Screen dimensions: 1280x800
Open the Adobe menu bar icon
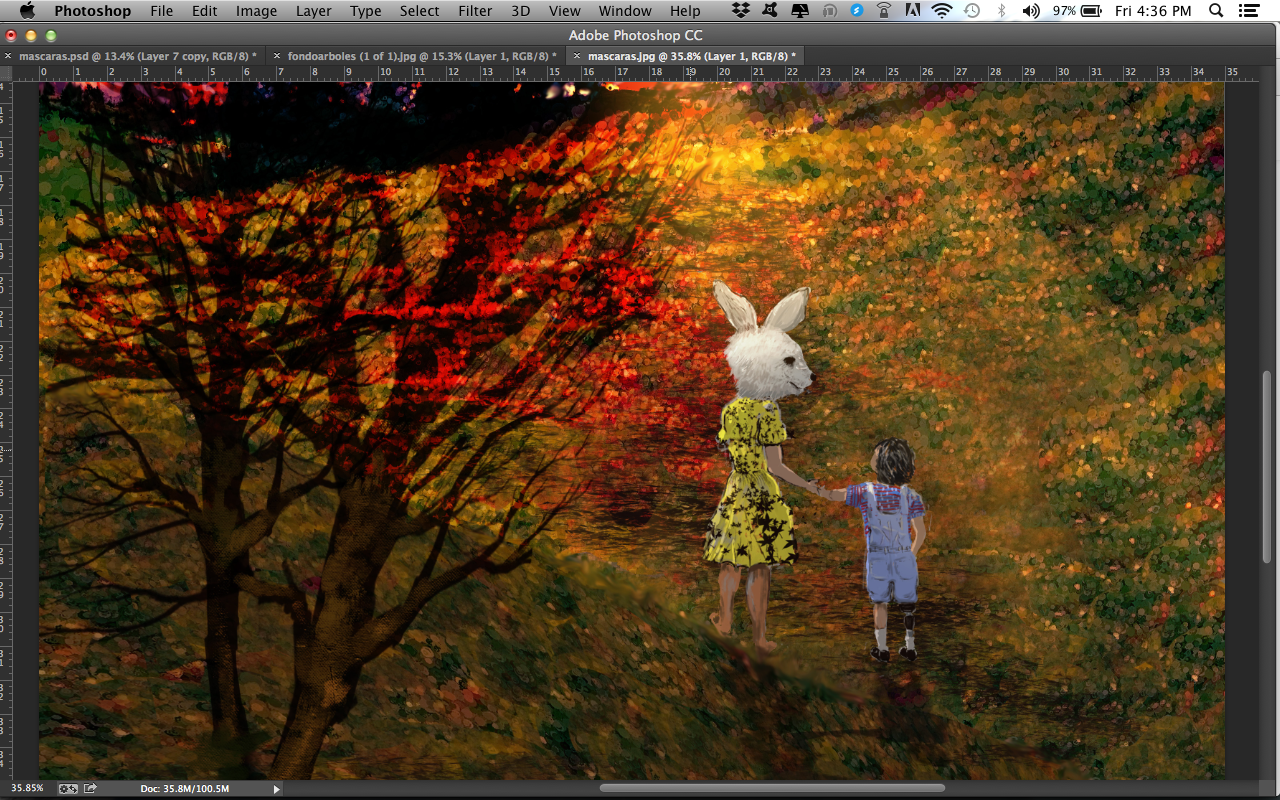(x=912, y=11)
